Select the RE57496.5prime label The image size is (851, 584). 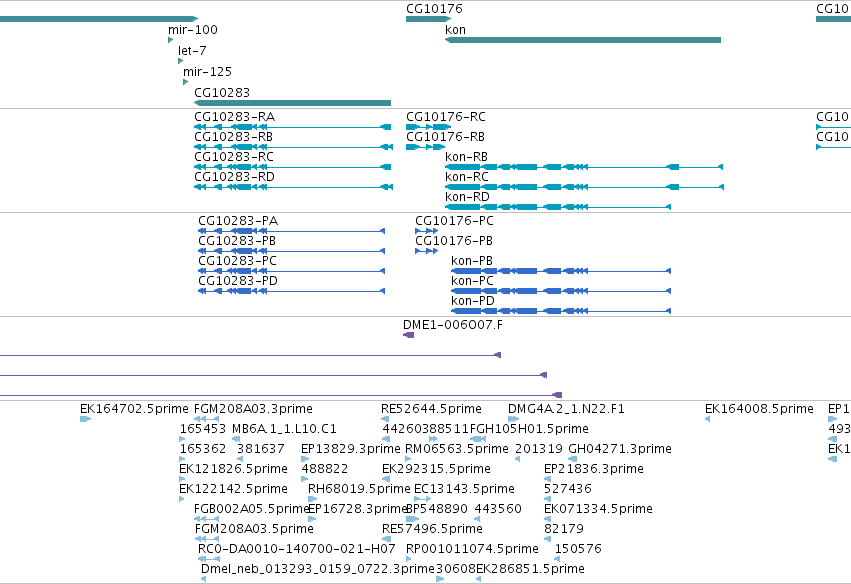coord(432,529)
